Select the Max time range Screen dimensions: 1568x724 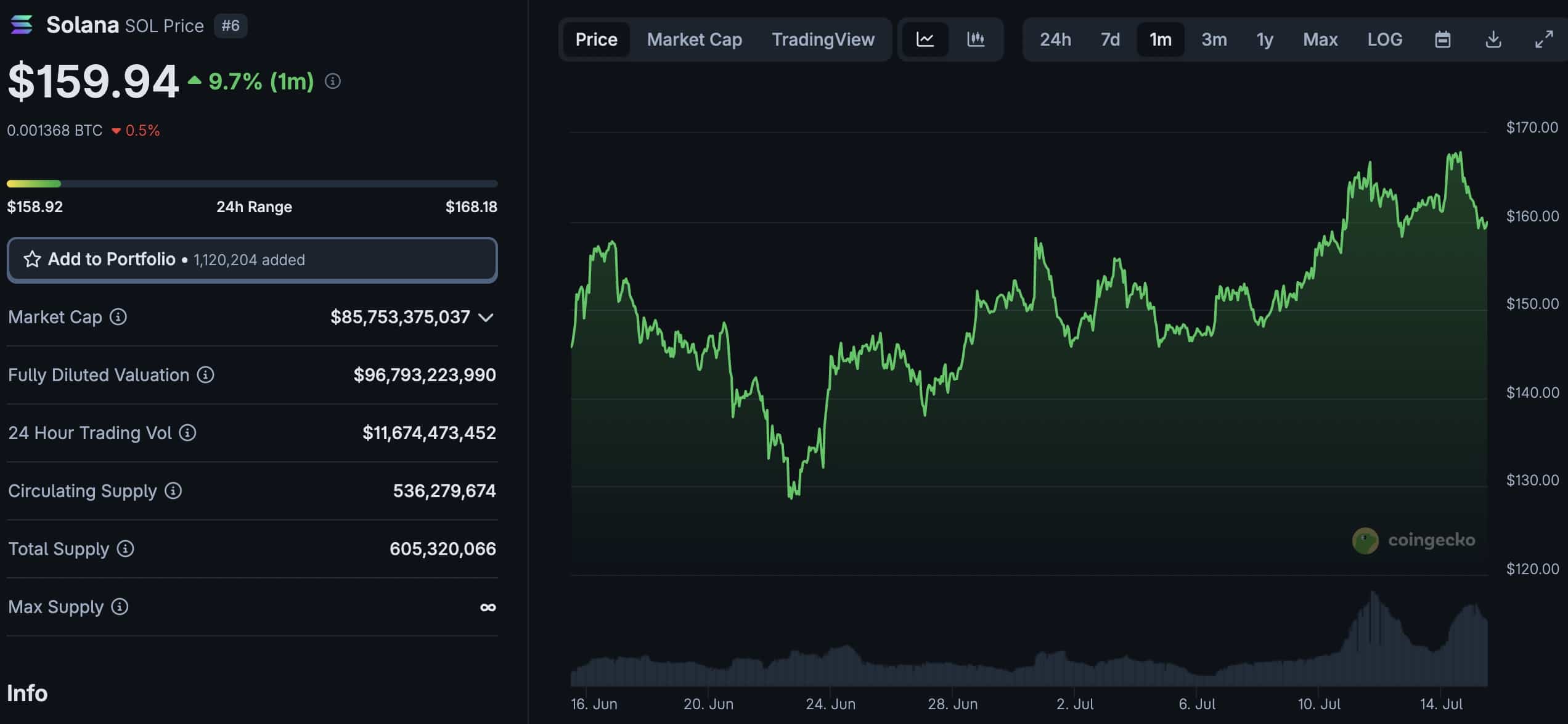1320,39
